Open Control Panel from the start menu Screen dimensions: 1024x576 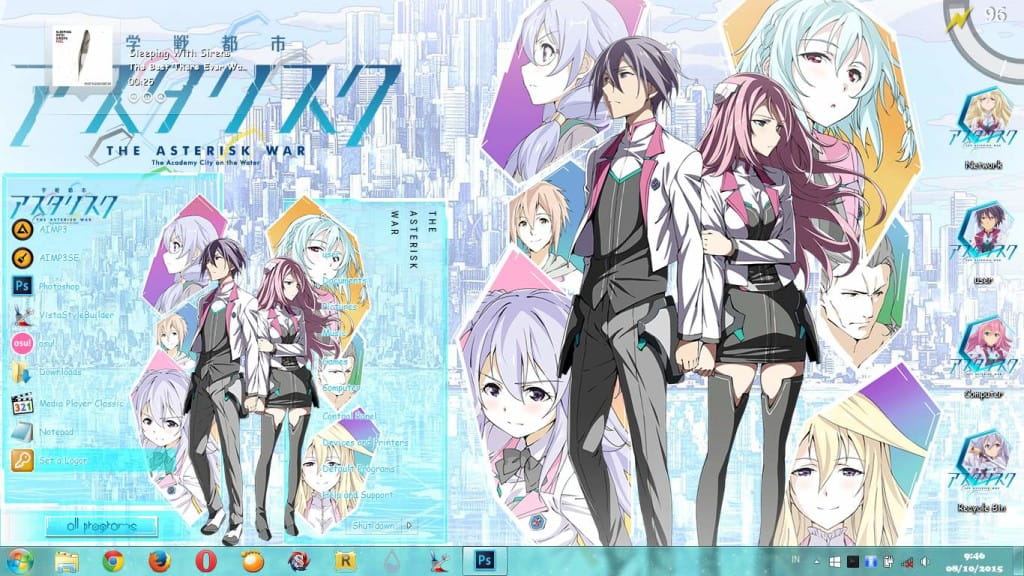[x=348, y=416]
